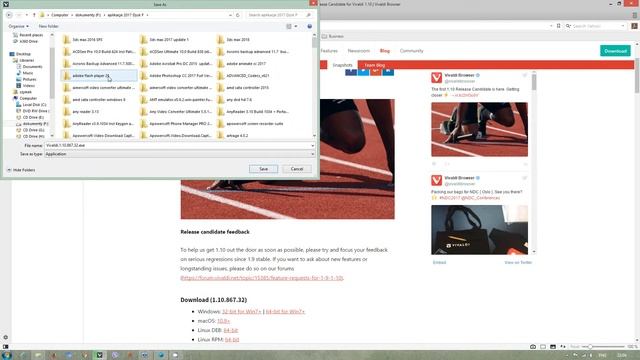
Task: Click the 64-bit for Win7+ download link
Action: [285, 311]
